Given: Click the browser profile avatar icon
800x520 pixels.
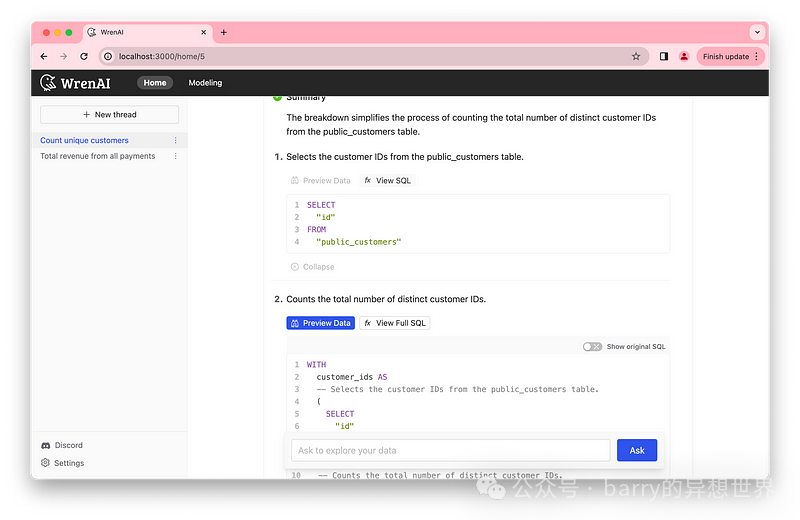Looking at the screenshot, I should point(684,57).
